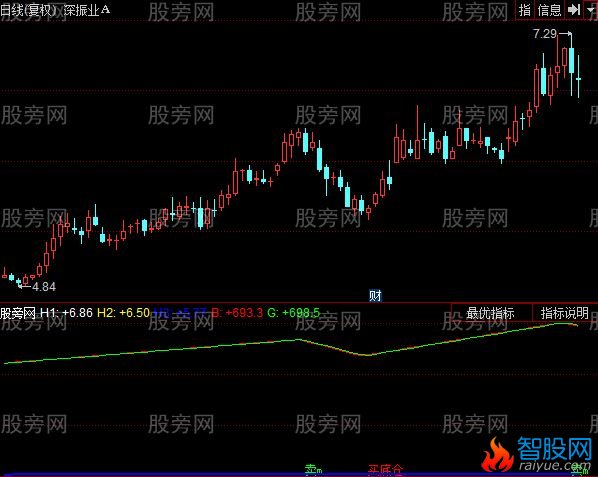Click the red 买底仓 buy signal marker
Screen dimensions: 598x477
[x=385, y=470]
